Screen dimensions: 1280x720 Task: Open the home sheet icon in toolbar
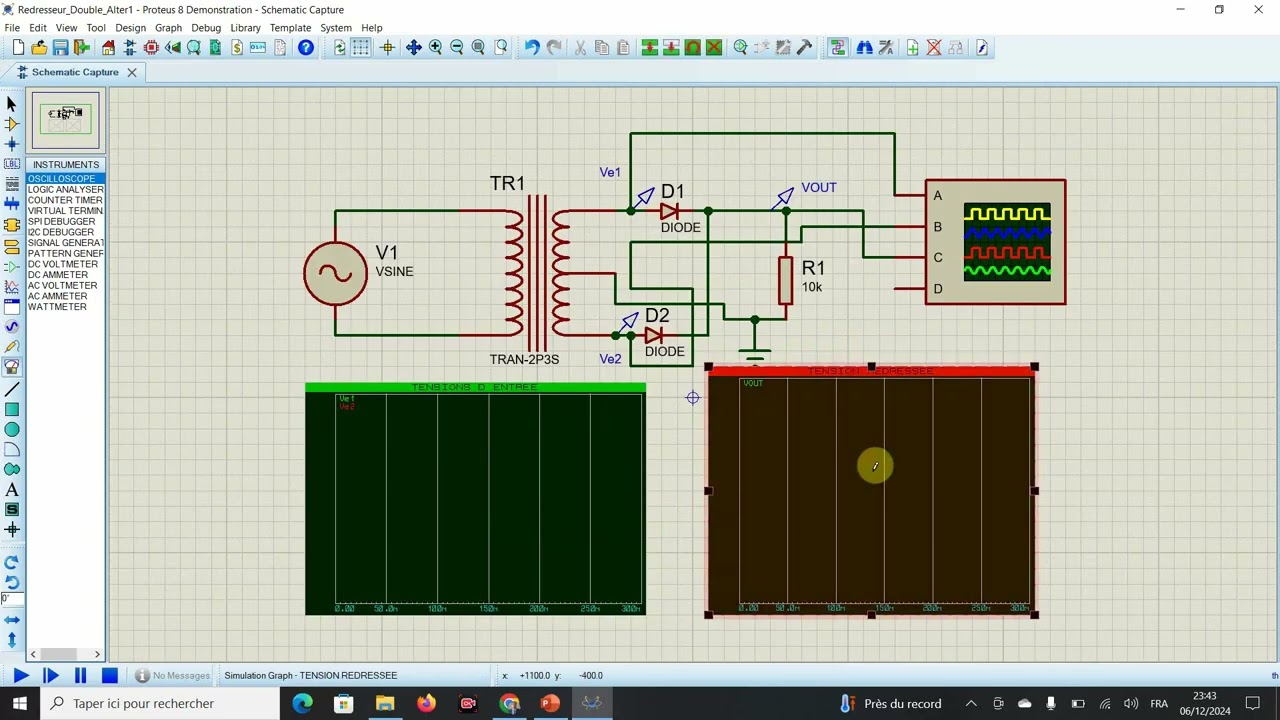[x=108, y=48]
